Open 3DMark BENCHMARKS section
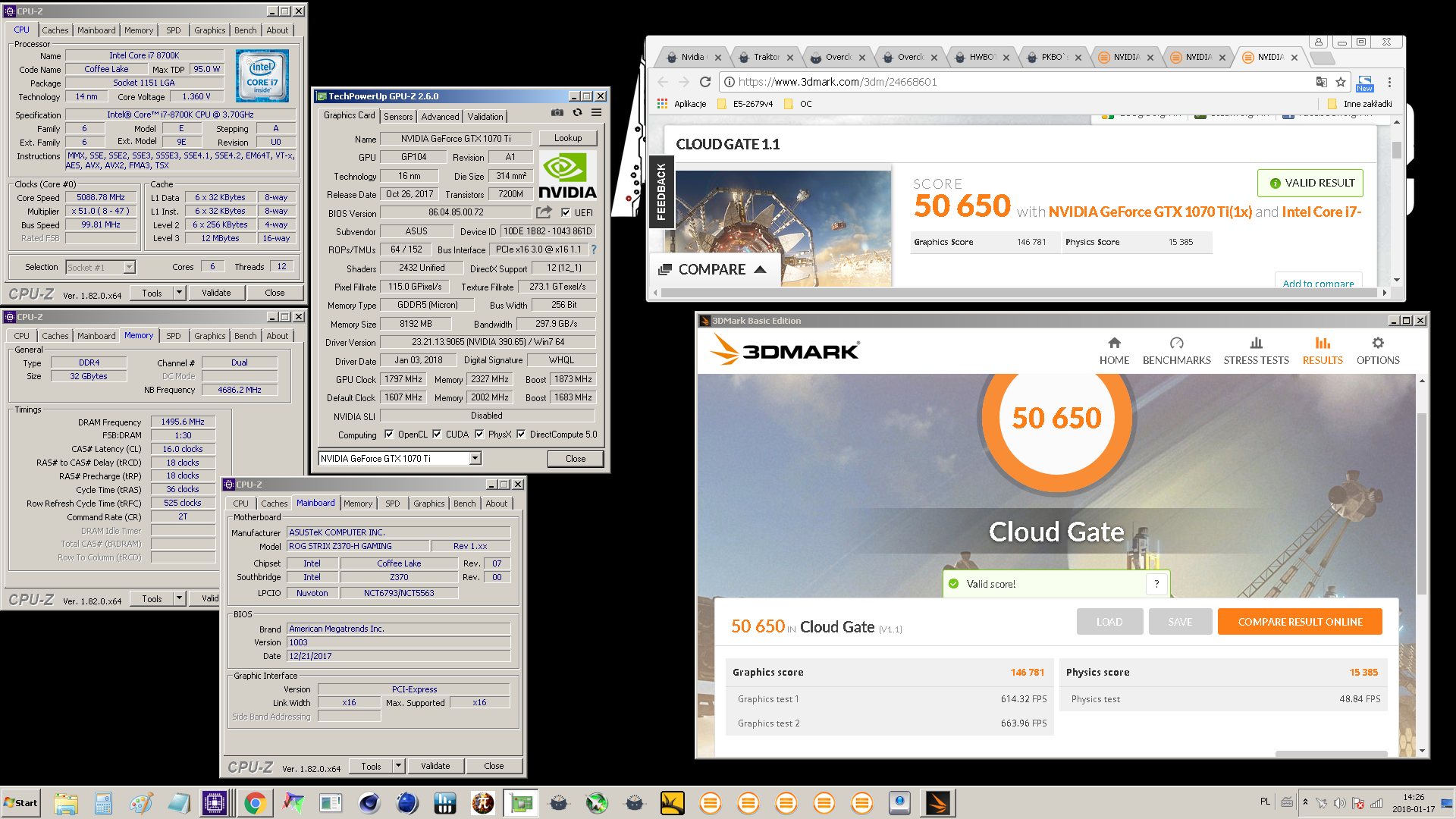Viewport: 1456px width, 819px height. (1176, 350)
